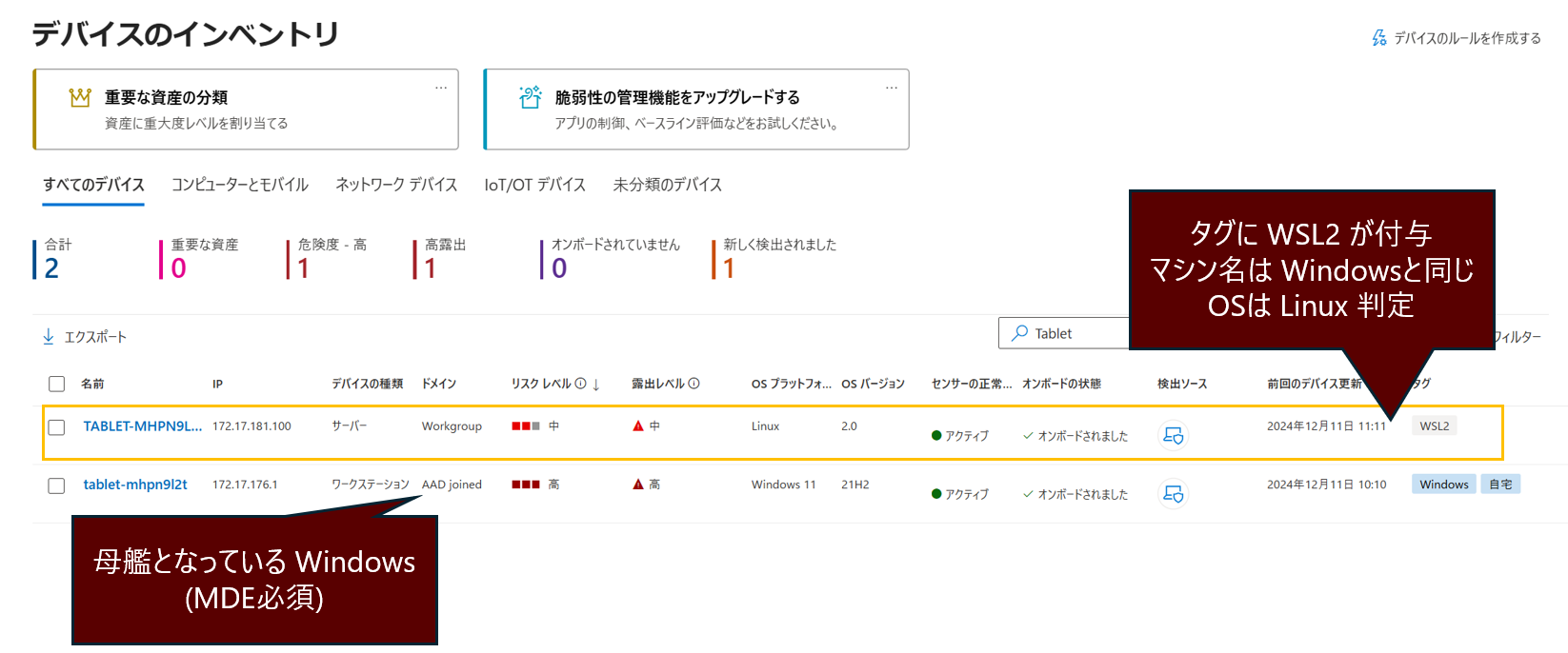Click the AAD joined domain cell
Screen dimensions: 1568x653
coord(452,485)
